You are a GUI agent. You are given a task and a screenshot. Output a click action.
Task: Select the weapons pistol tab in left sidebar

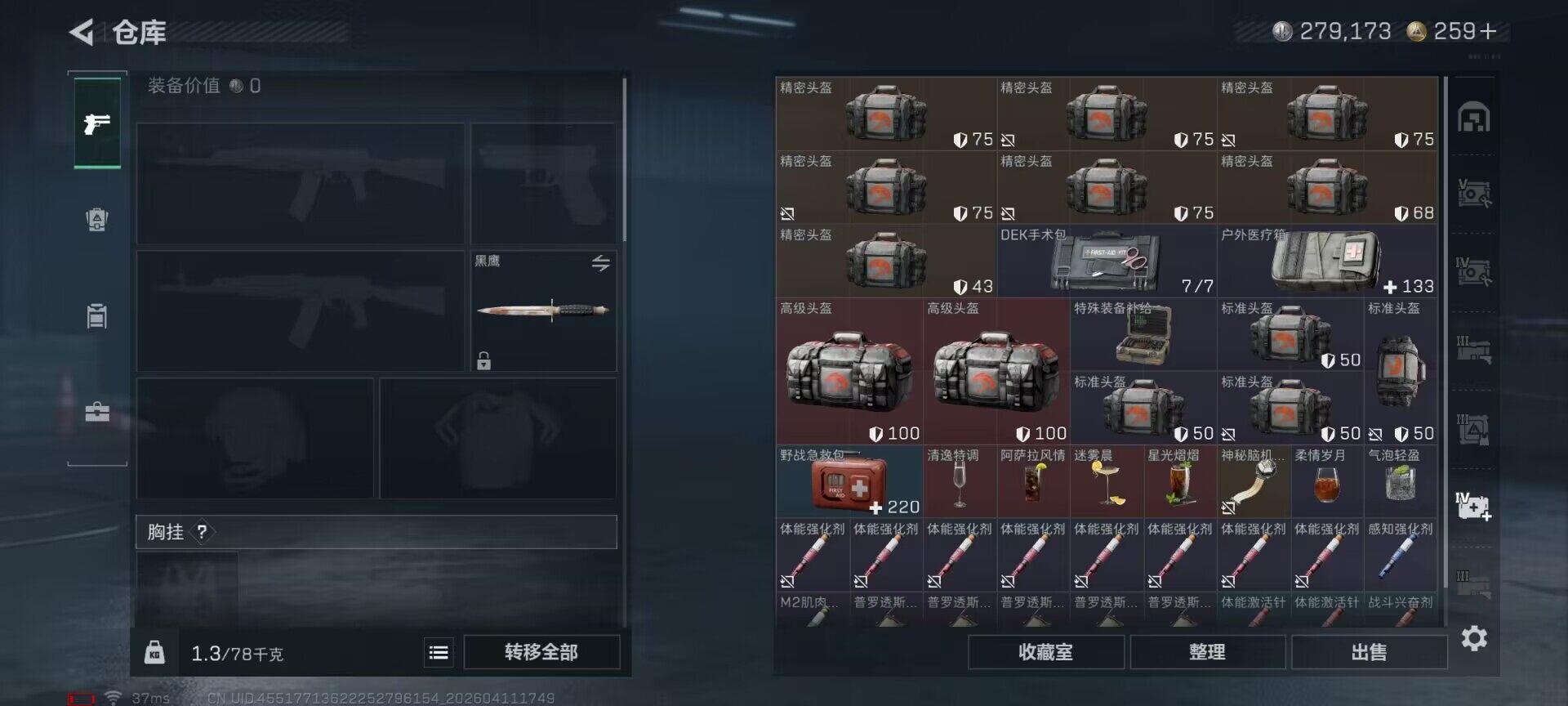pyautogui.click(x=97, y=123)
